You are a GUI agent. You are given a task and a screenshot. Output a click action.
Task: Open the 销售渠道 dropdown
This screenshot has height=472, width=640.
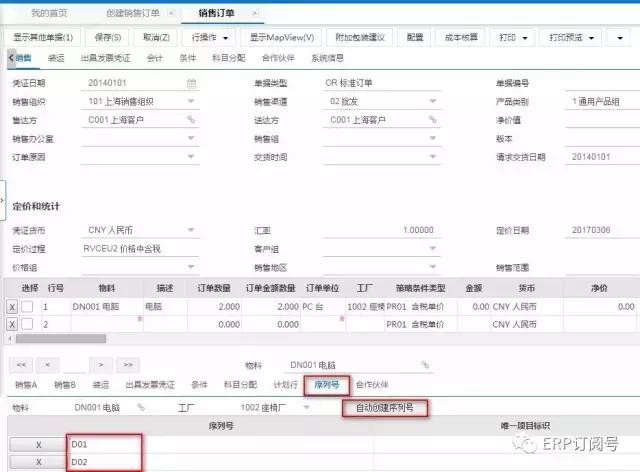coord(433,101)
